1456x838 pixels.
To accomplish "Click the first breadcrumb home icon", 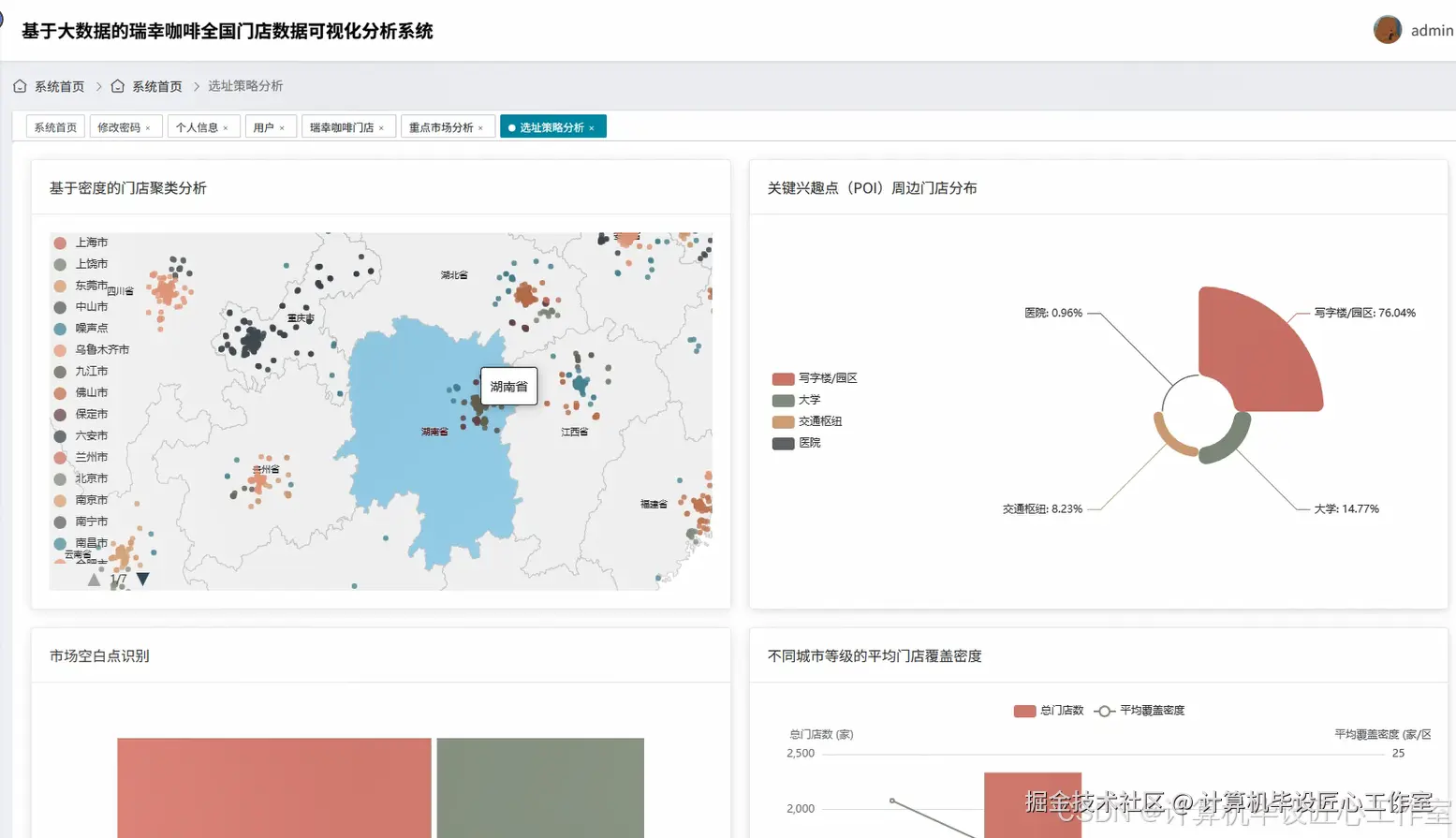I will [20, 86].
